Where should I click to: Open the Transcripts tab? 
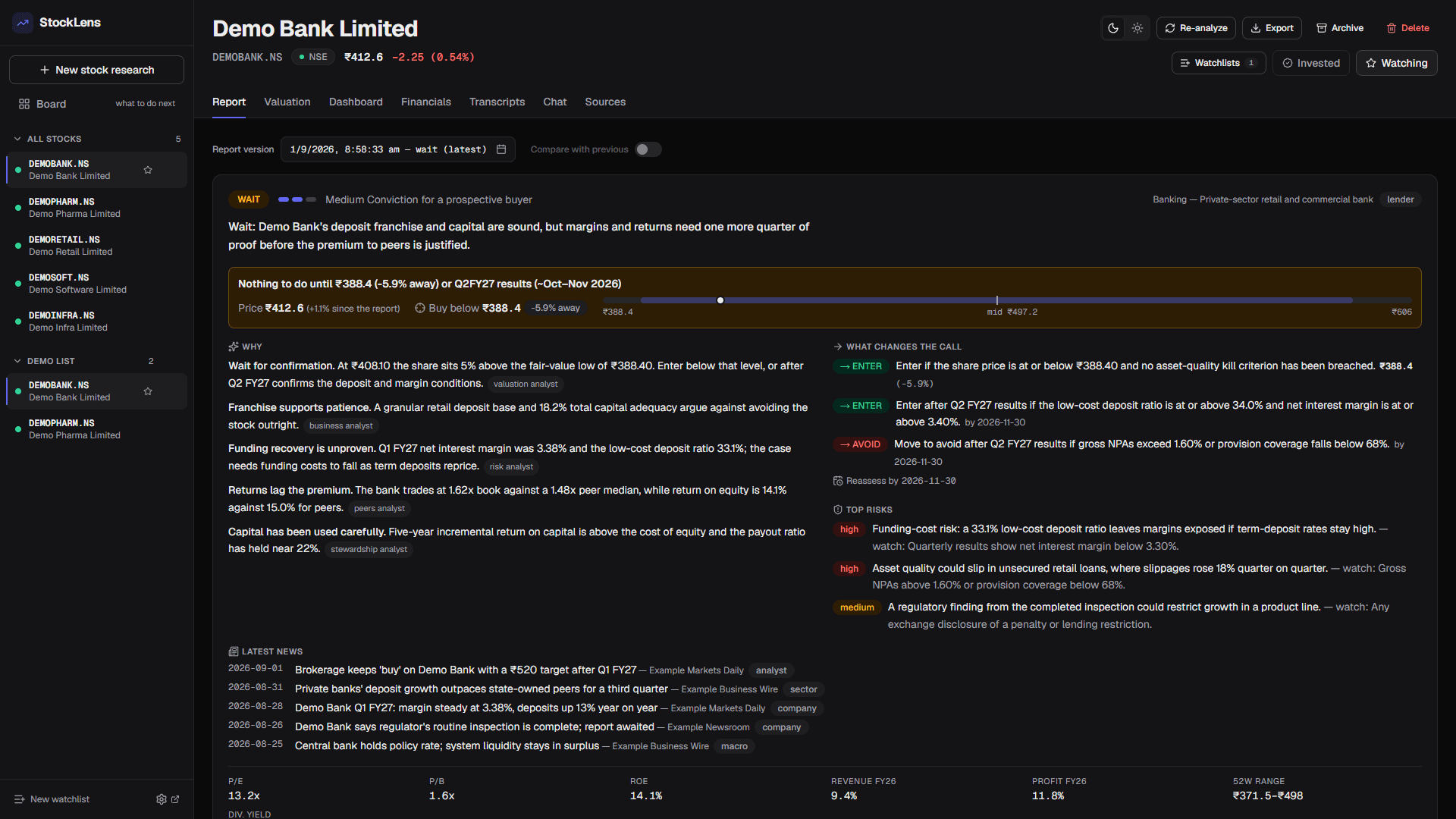click(x=497, y=102)
